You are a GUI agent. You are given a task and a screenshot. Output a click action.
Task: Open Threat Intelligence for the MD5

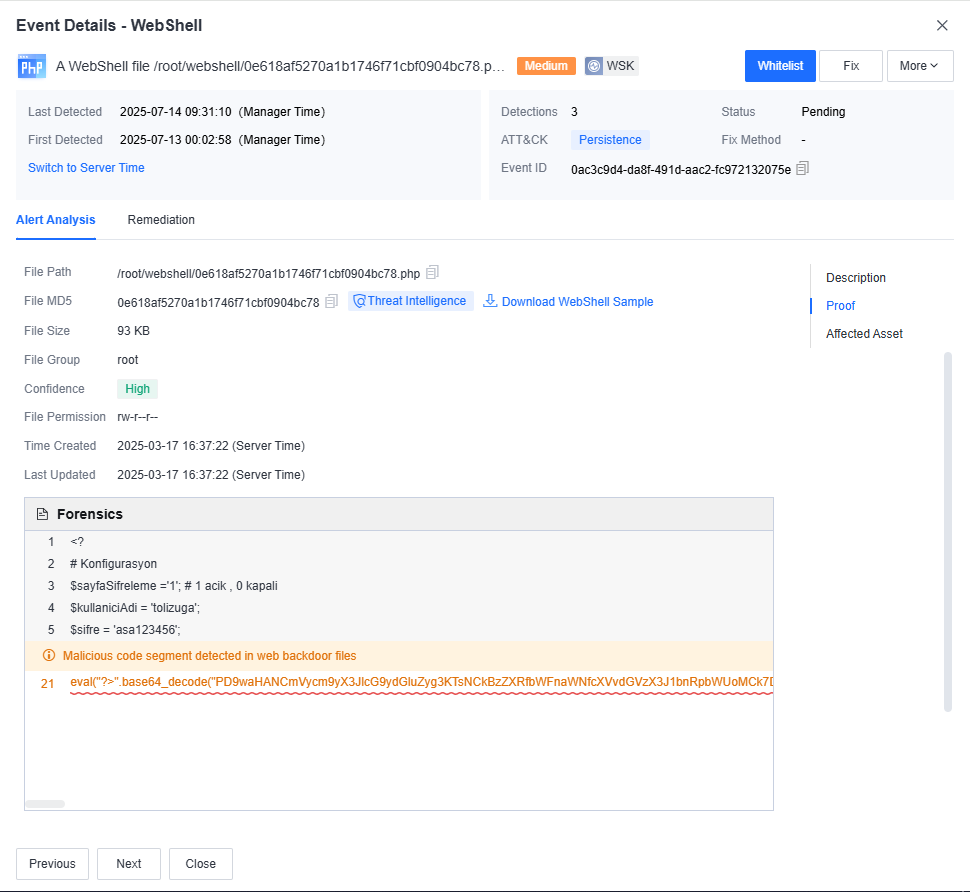coord(410,301)
